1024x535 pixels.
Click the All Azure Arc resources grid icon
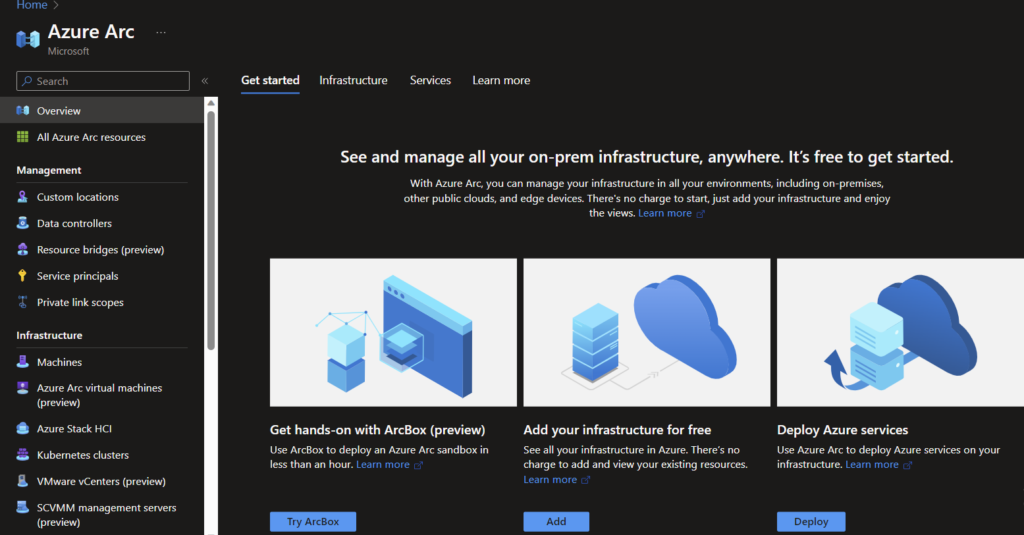pyautogui.click(x=23, y=137)
